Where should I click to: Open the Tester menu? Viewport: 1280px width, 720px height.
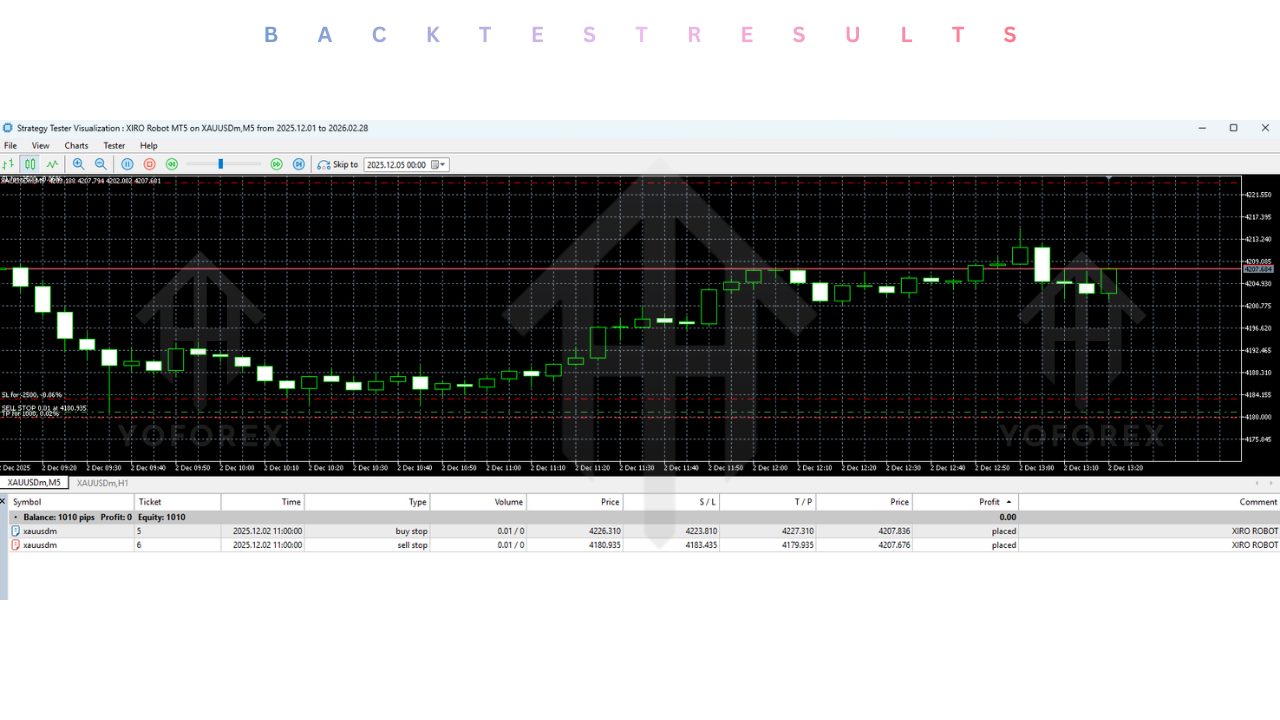coord(114,146)
